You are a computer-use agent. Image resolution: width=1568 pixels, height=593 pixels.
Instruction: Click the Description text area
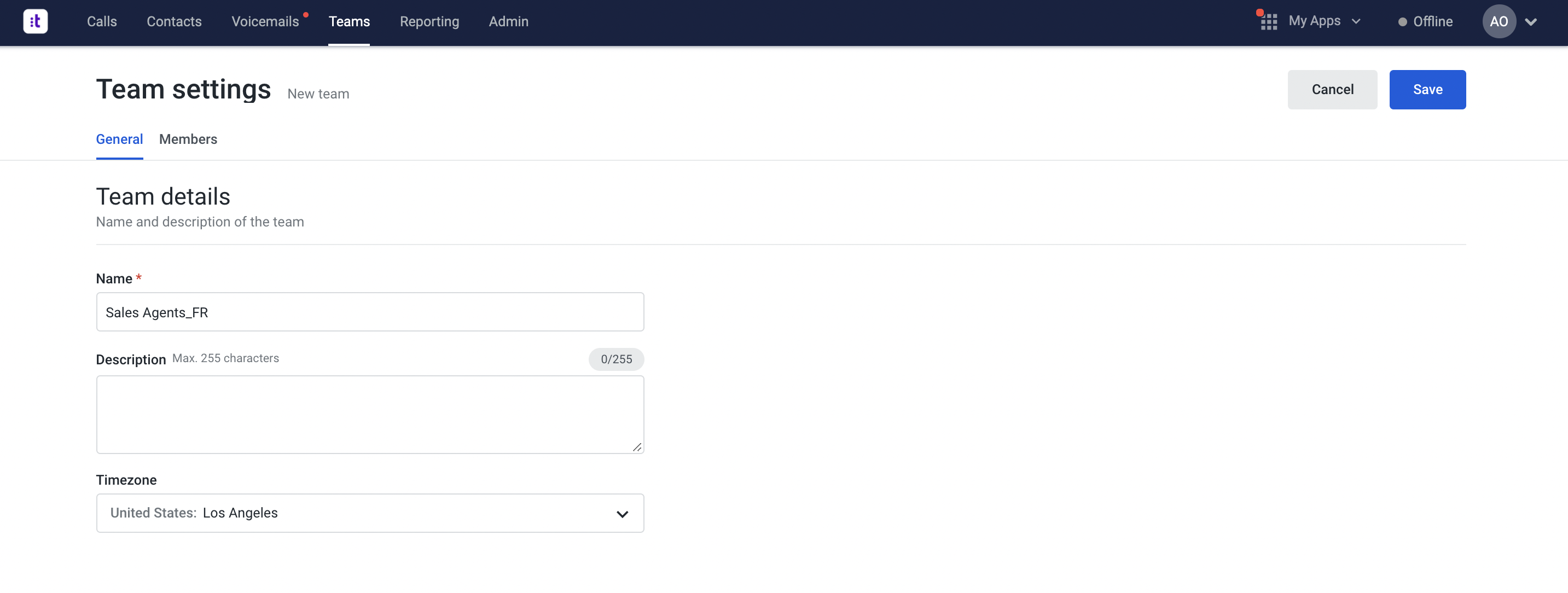point(370,415)
